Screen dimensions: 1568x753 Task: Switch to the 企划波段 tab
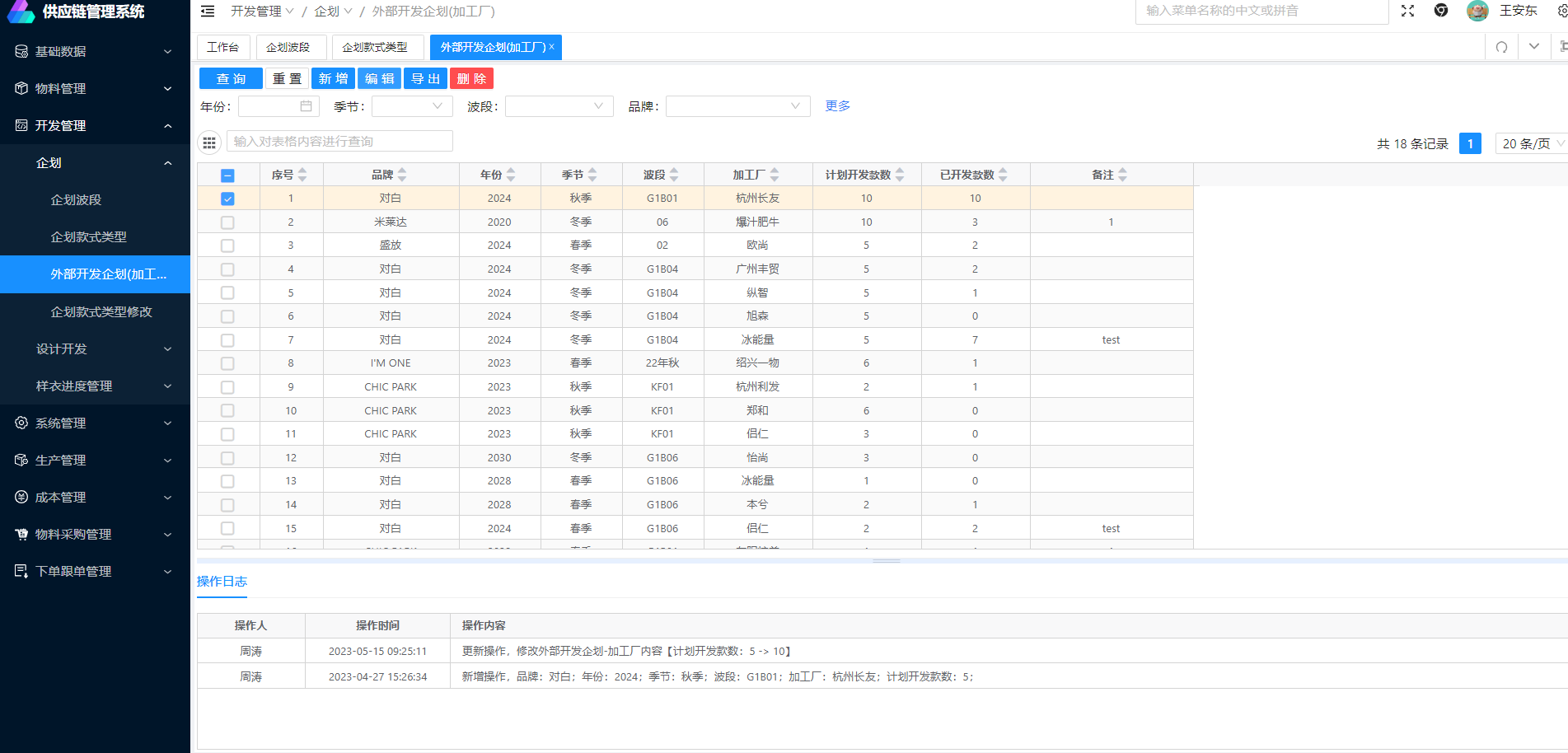tap(288, 47)
